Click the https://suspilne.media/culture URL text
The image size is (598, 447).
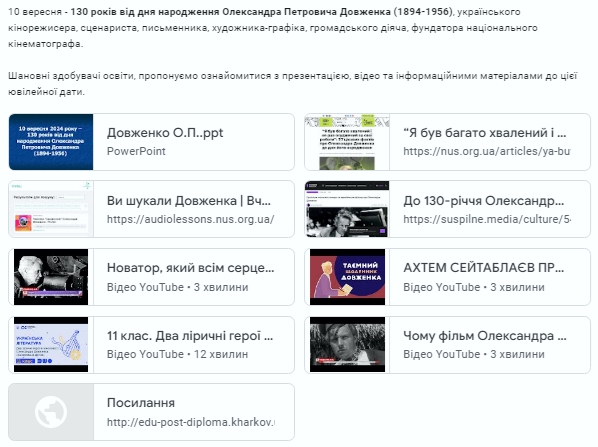pos(487,219)
